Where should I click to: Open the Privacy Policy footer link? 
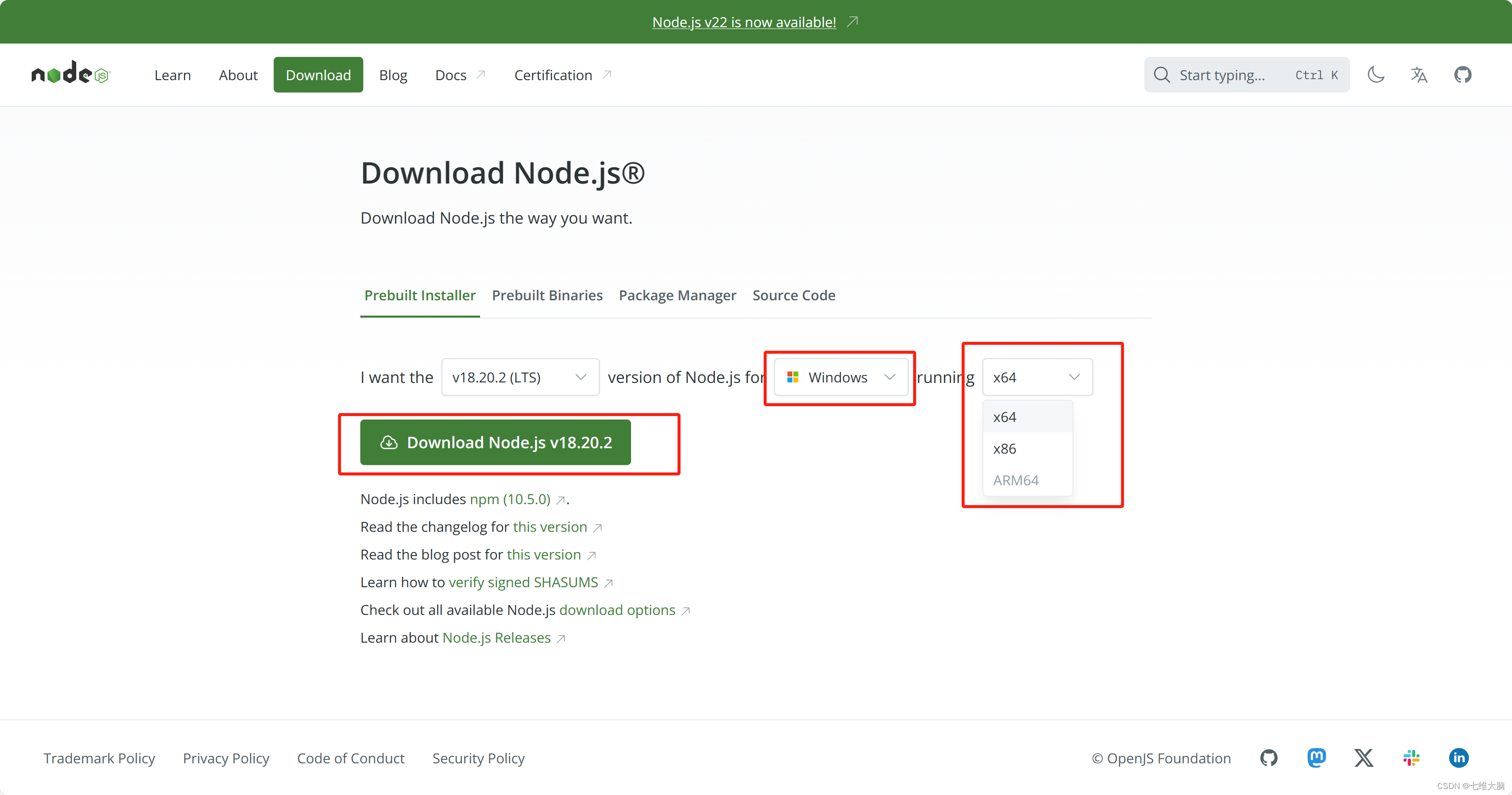(226, 758)
